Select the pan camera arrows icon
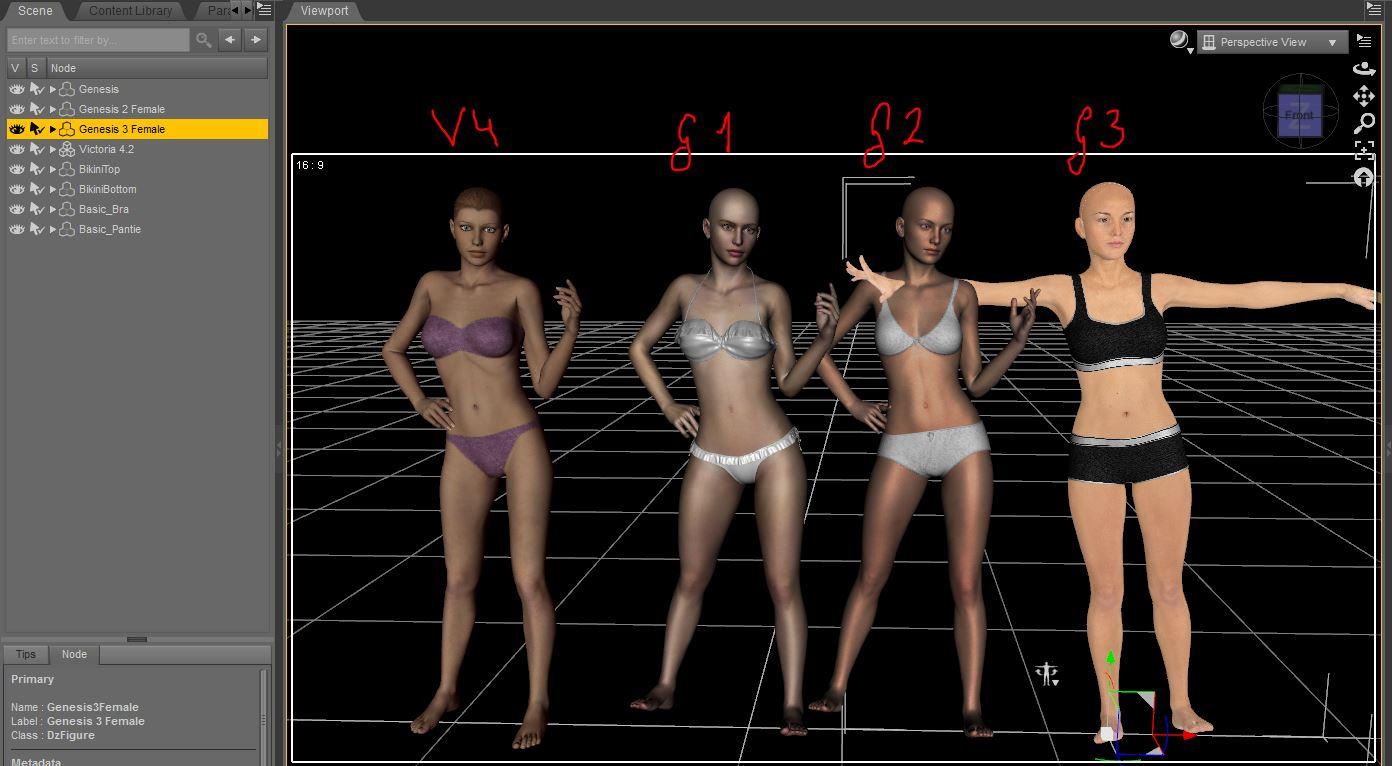 click(x=1364, y=96)
